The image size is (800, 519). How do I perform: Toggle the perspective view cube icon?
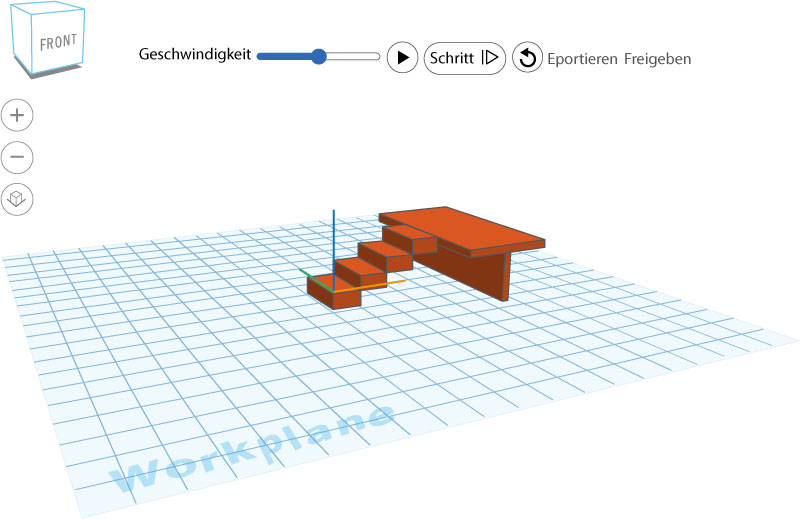pos(17,199)
